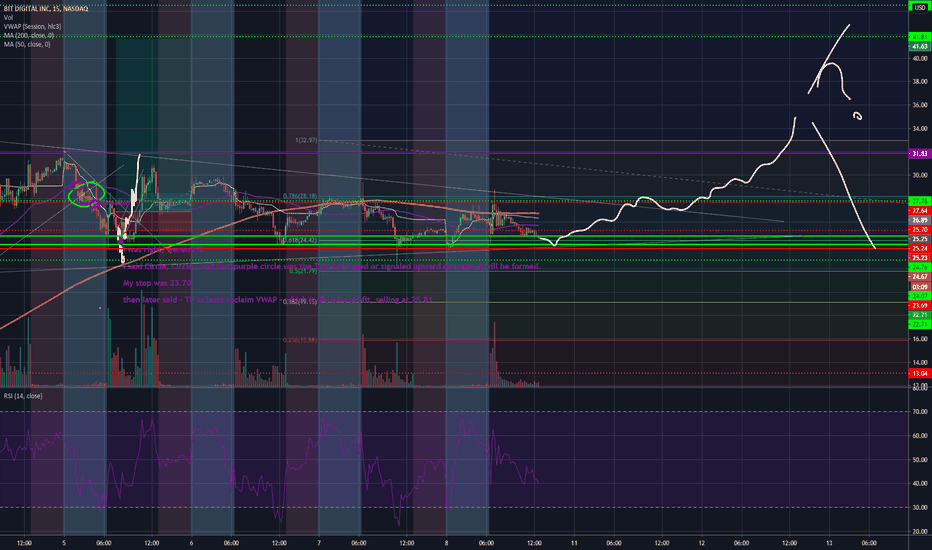Click the purple 31.83 price label
This screenshot has width=932, height=550.
tap(920, 154)
